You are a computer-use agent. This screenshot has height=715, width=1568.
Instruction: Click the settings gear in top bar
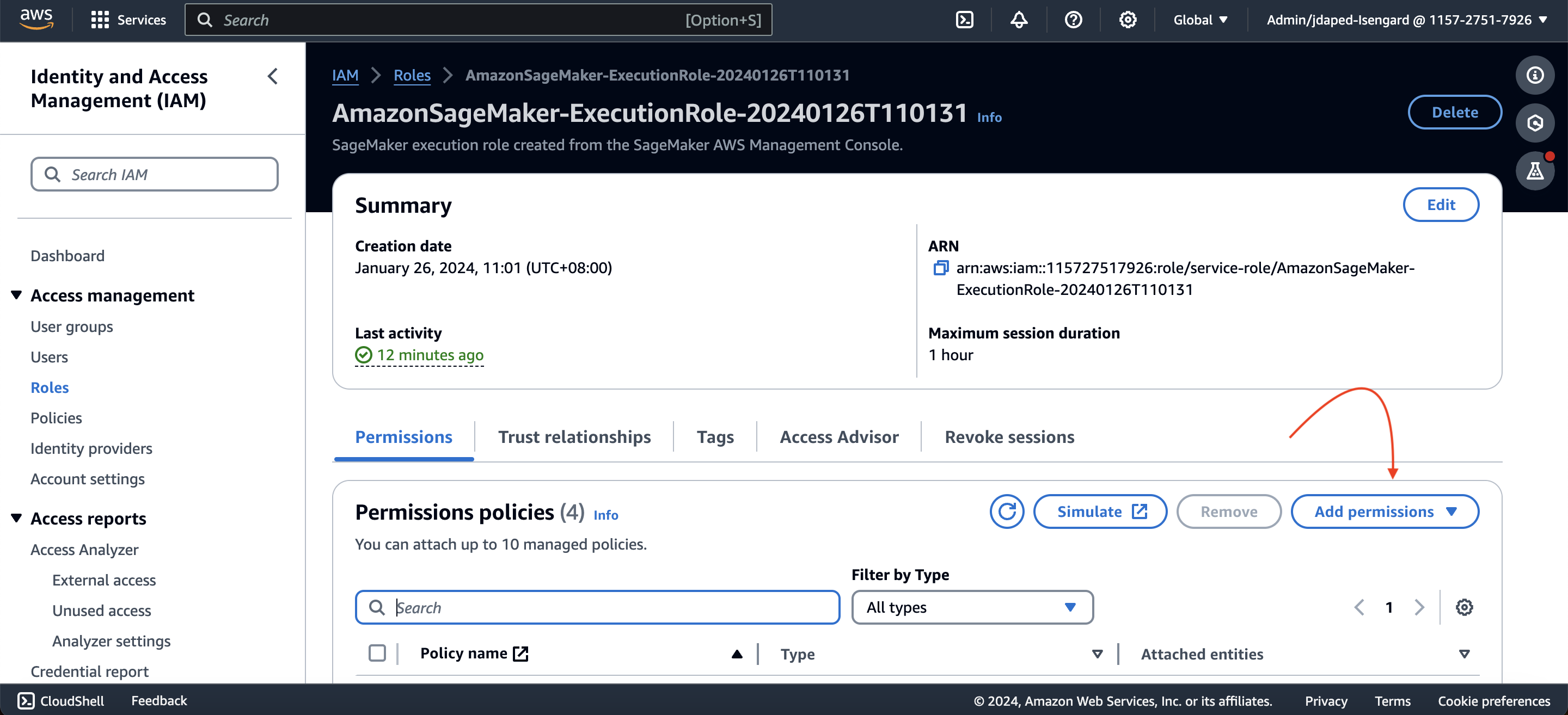[x=1128, y=20]
